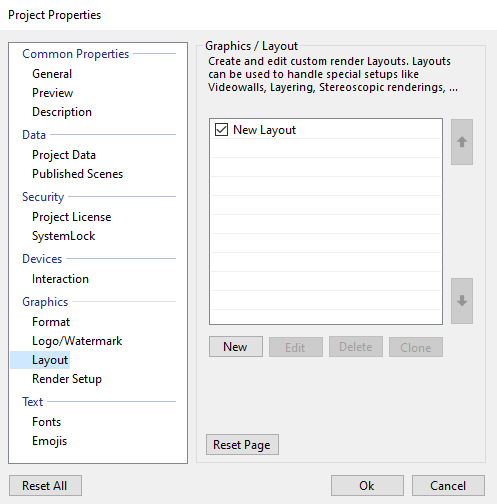Select Project License page
497x504 pixels.
pyautogui.click(x=72, y=217)
